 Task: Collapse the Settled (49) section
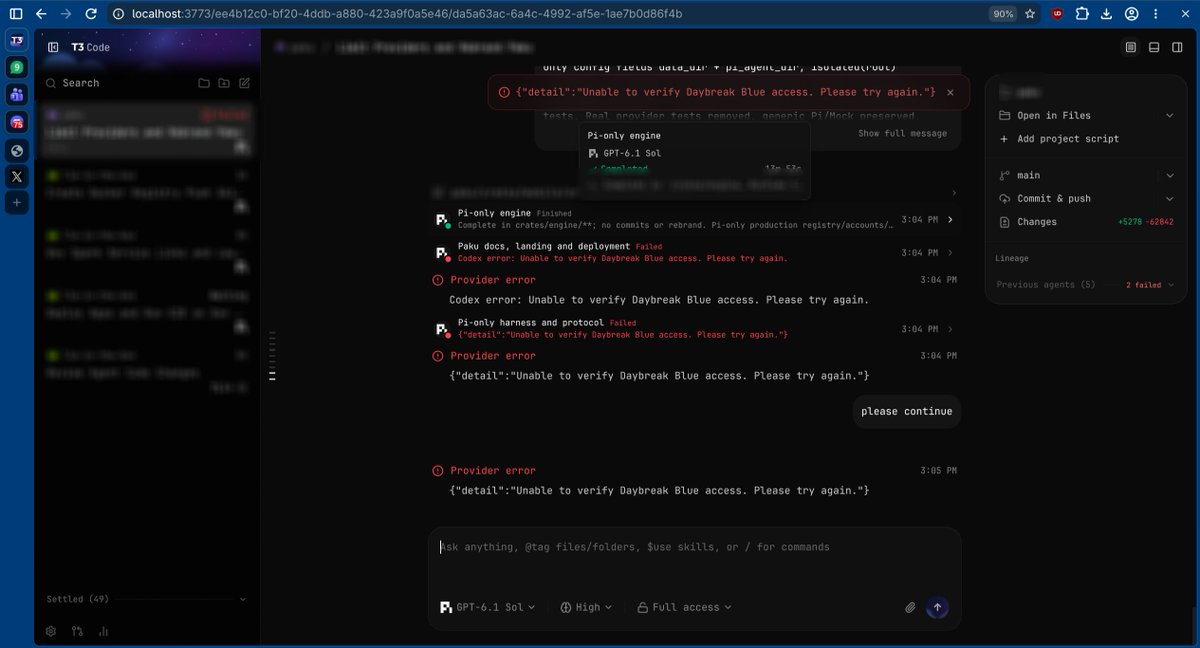(x=146, y=599)
